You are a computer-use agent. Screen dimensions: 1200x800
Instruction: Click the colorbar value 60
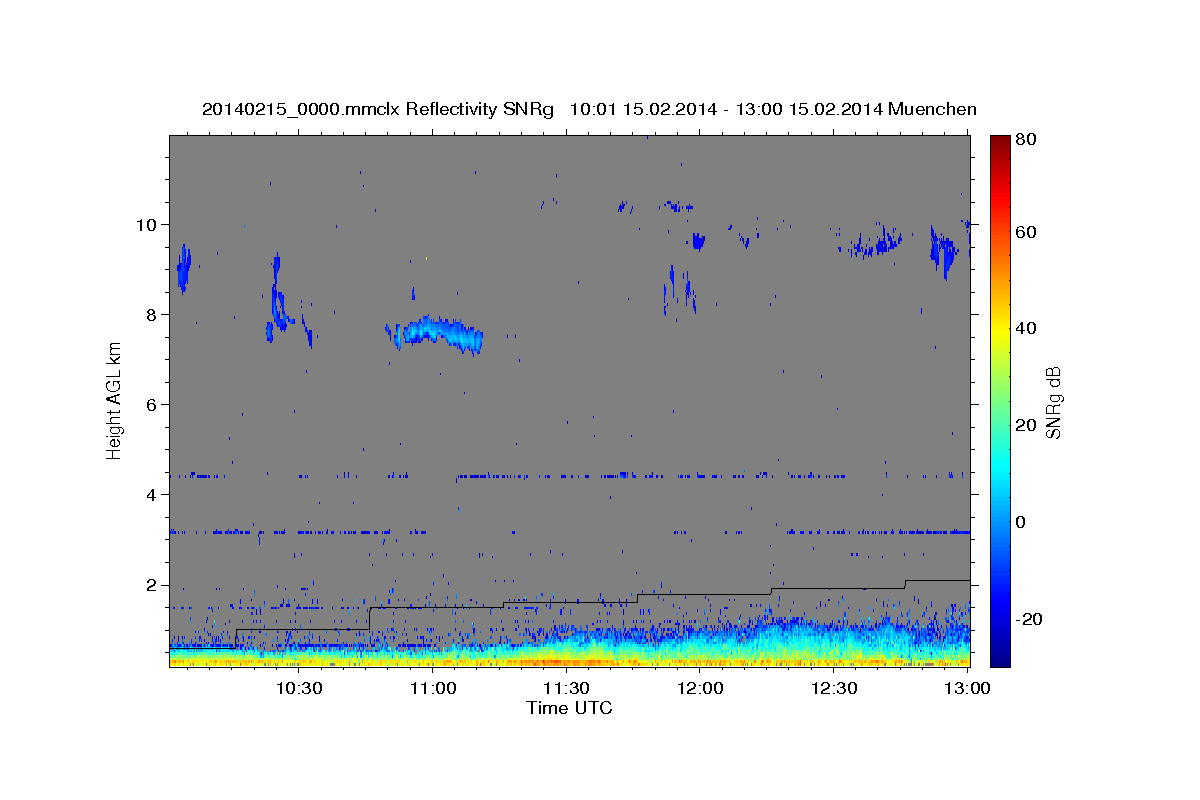(x=1027, y=232)
